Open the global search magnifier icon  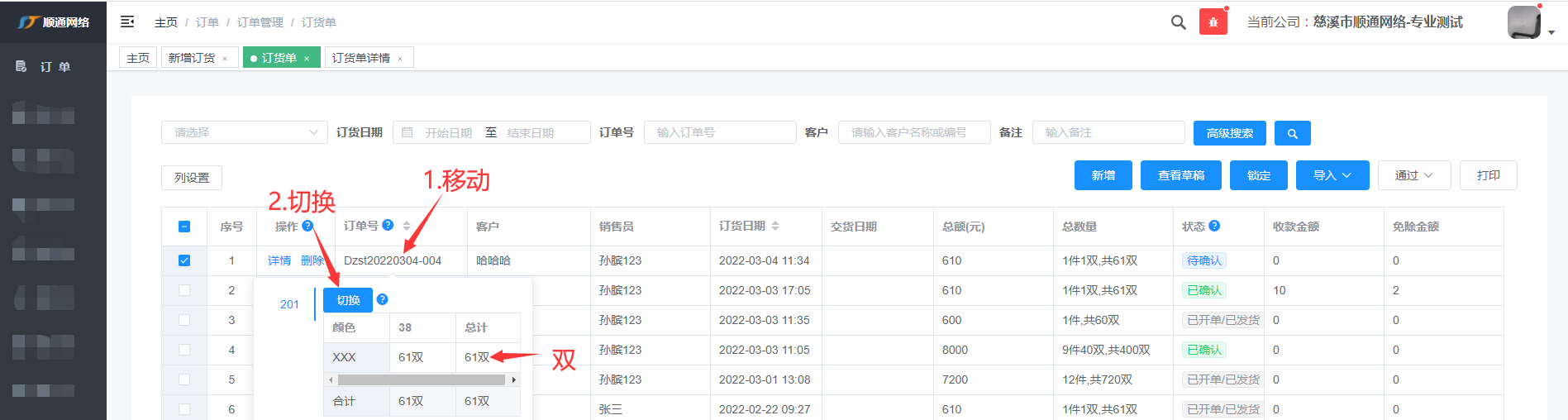pos(1178,22)
